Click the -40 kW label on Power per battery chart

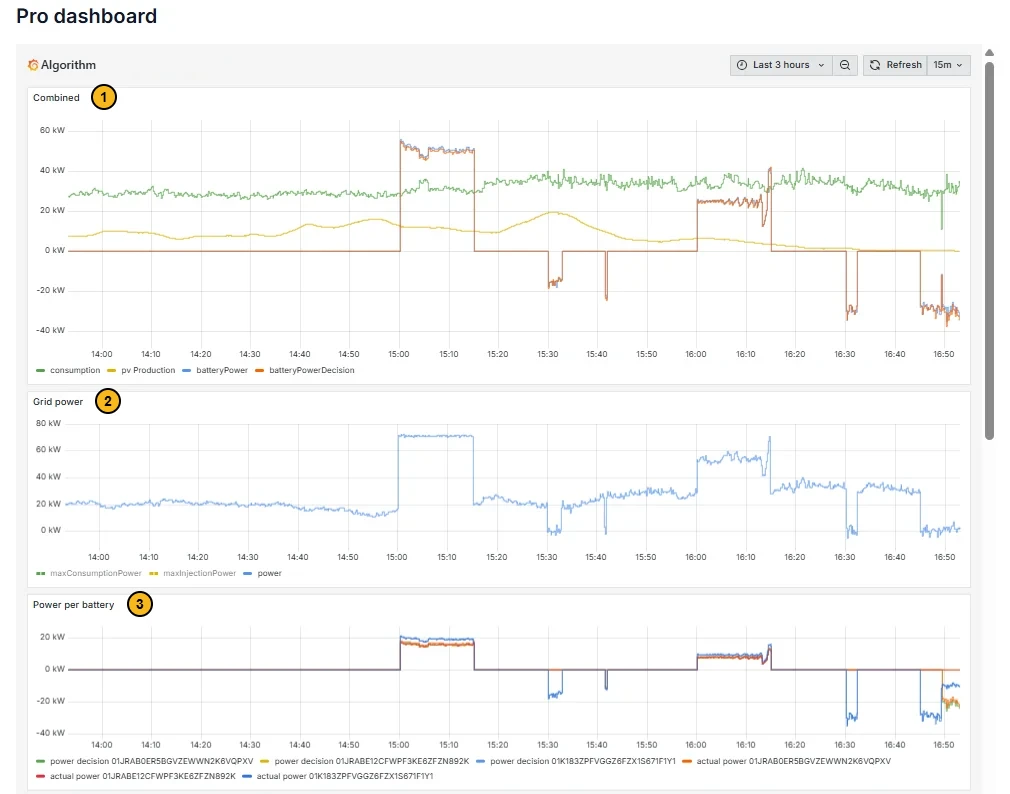pos(52,733)
